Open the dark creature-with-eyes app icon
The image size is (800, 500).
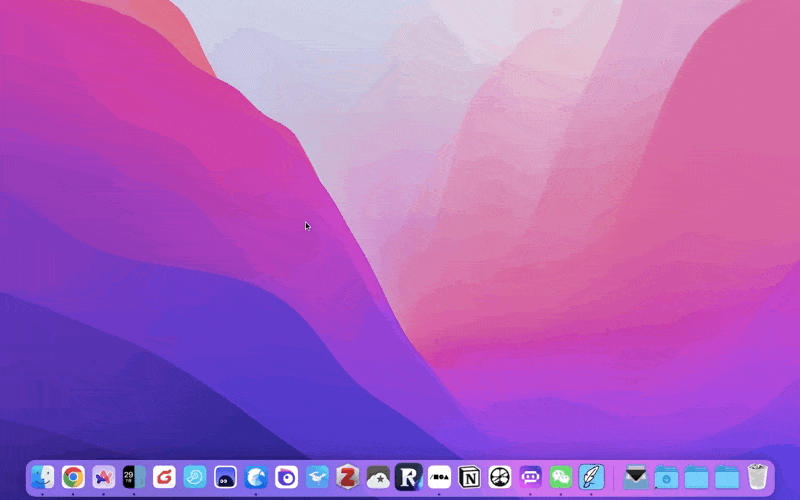[x=226, y=478]
